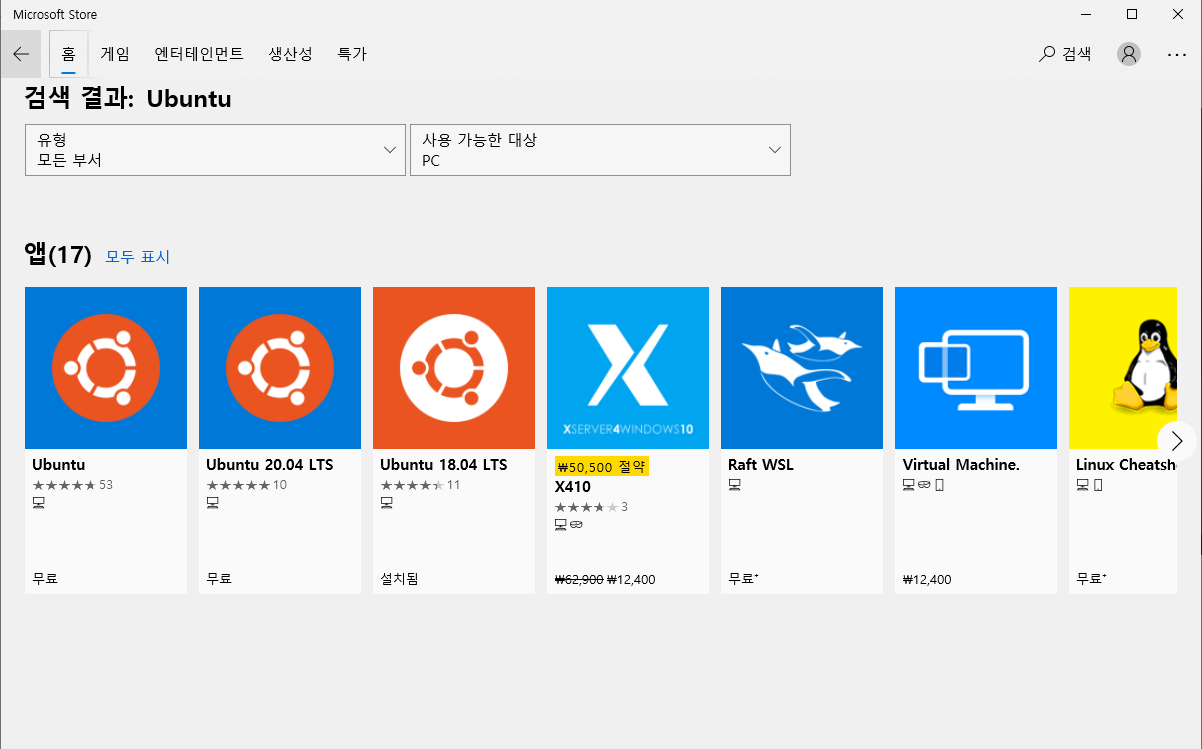Click the Ubuntu 18.04 LTS title
1202x749 pixels.
tap(444, 465)
